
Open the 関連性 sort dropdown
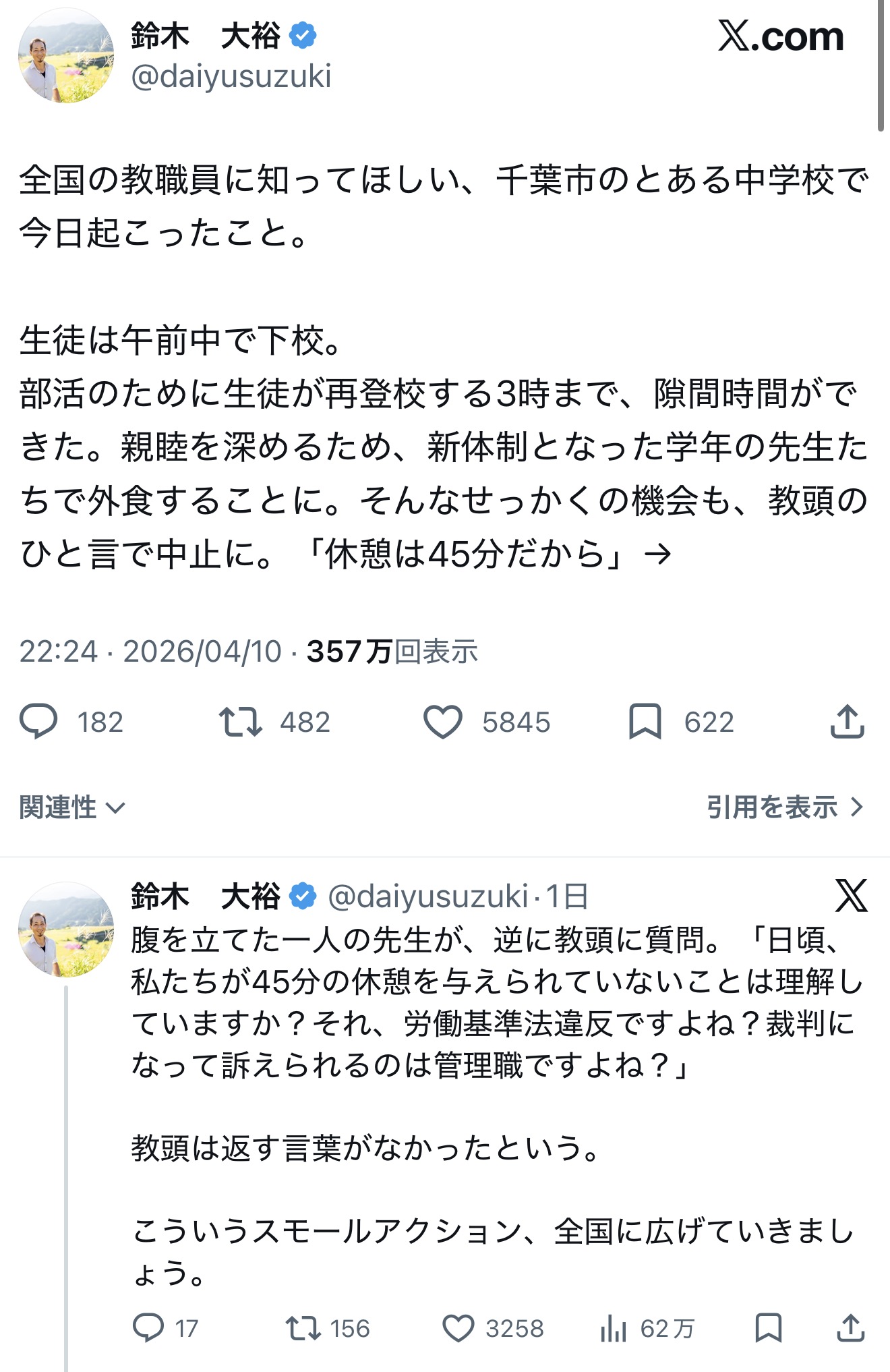tap(72, 807)
